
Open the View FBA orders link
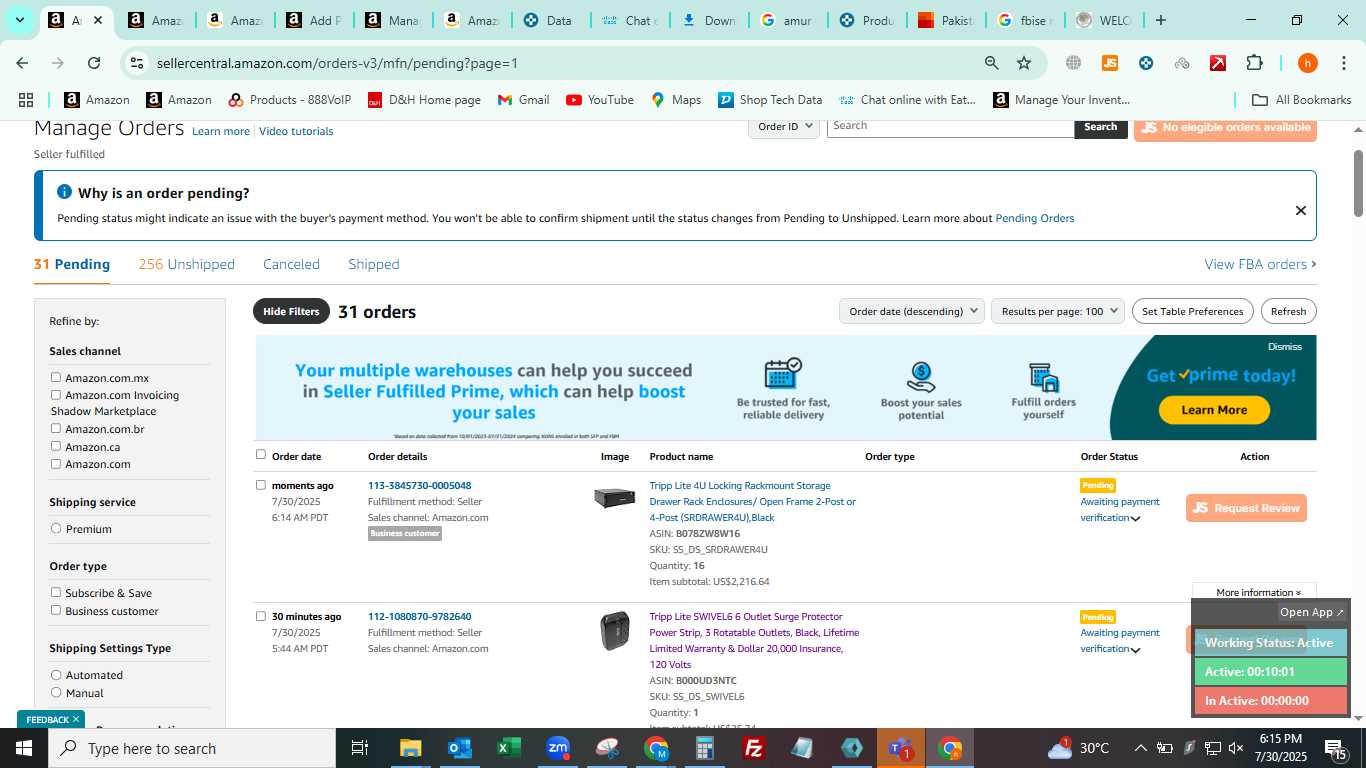point(1260,264)
